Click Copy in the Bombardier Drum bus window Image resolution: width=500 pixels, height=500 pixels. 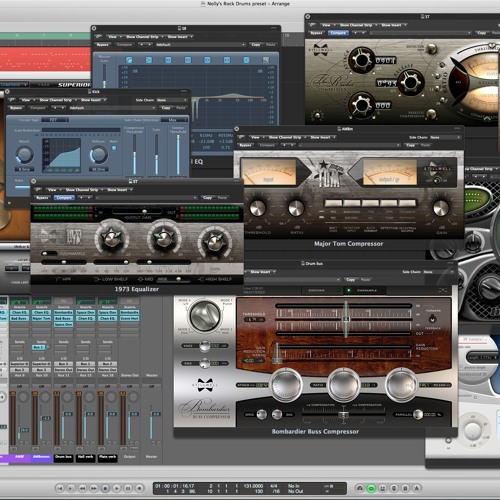[350, 280]
